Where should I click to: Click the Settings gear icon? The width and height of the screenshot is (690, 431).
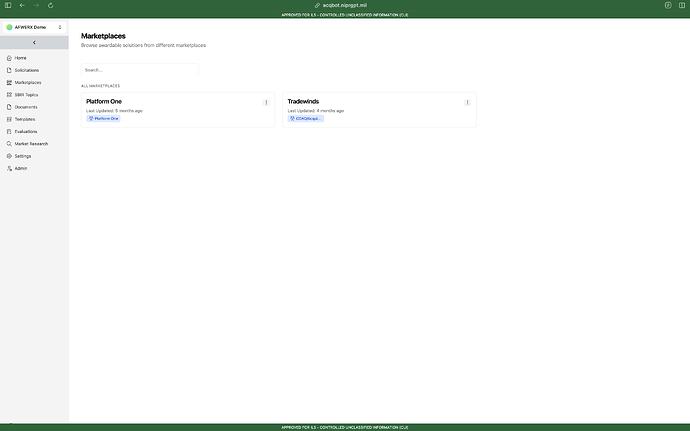point(9,156)
